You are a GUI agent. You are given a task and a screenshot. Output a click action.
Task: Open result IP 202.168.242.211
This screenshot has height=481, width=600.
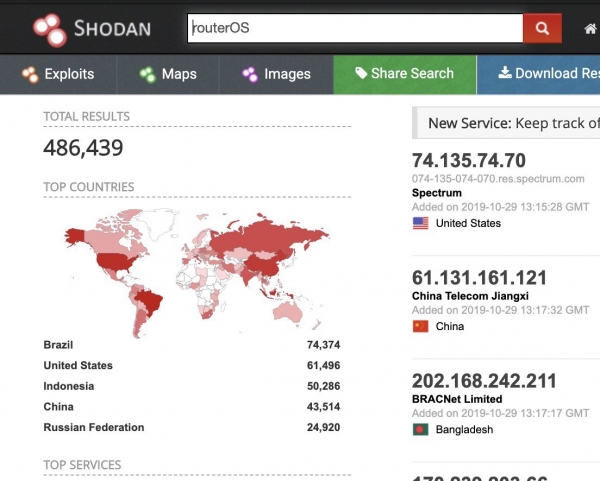486,380
